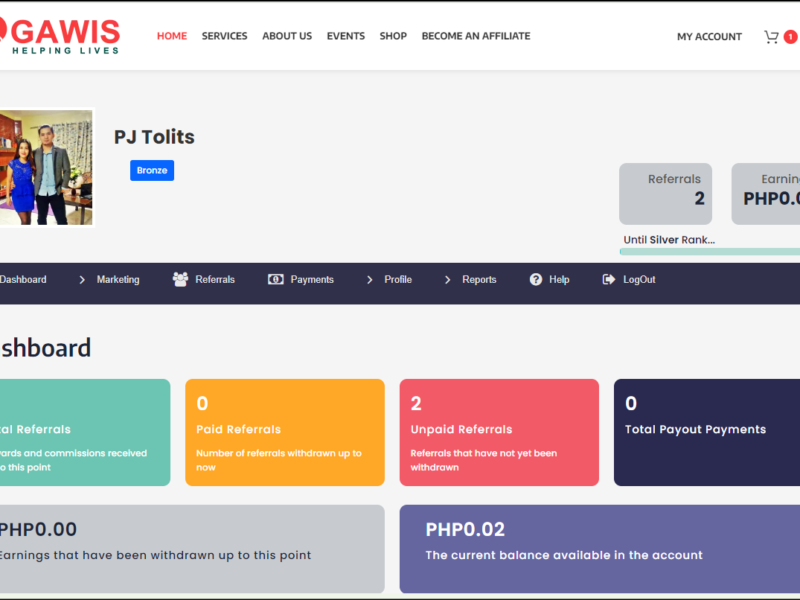Click the LogOut arrow icon

[x=609, y=280]
